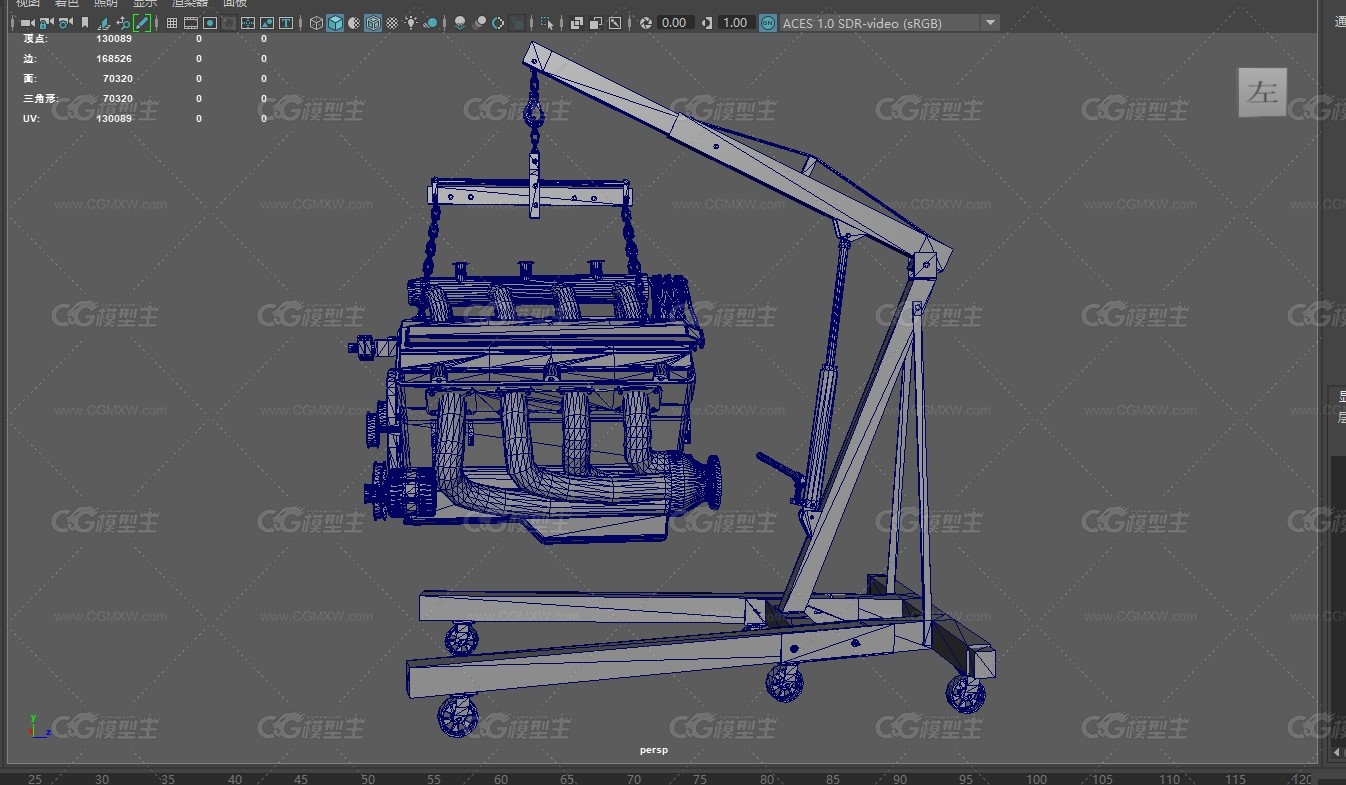
Task: Click the Gamma reset icon
Action: tap(708, 22)
